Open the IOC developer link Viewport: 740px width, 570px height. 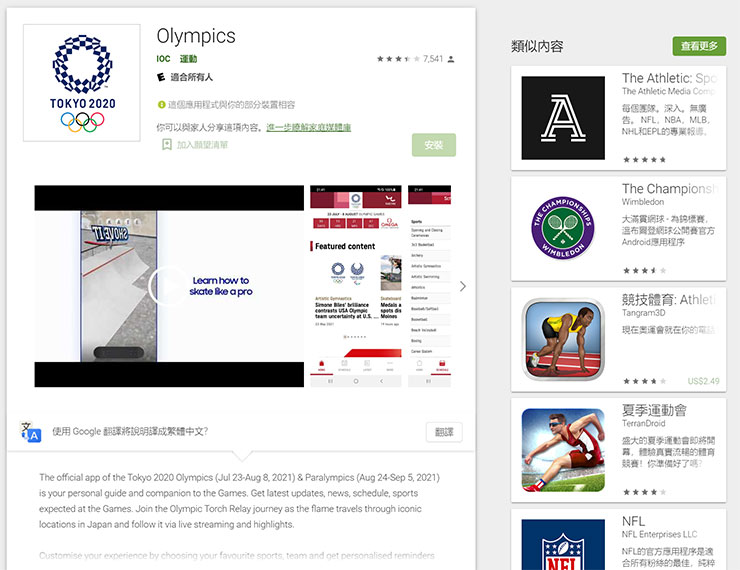163,59
